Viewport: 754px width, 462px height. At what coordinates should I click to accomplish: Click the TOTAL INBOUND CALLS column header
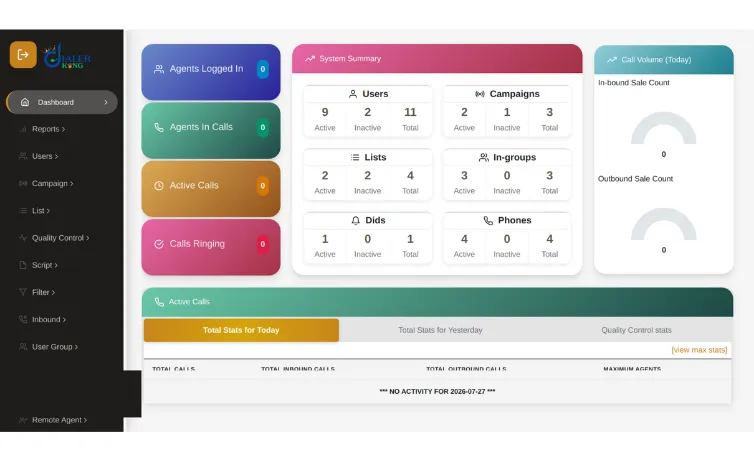pos(298,369)
